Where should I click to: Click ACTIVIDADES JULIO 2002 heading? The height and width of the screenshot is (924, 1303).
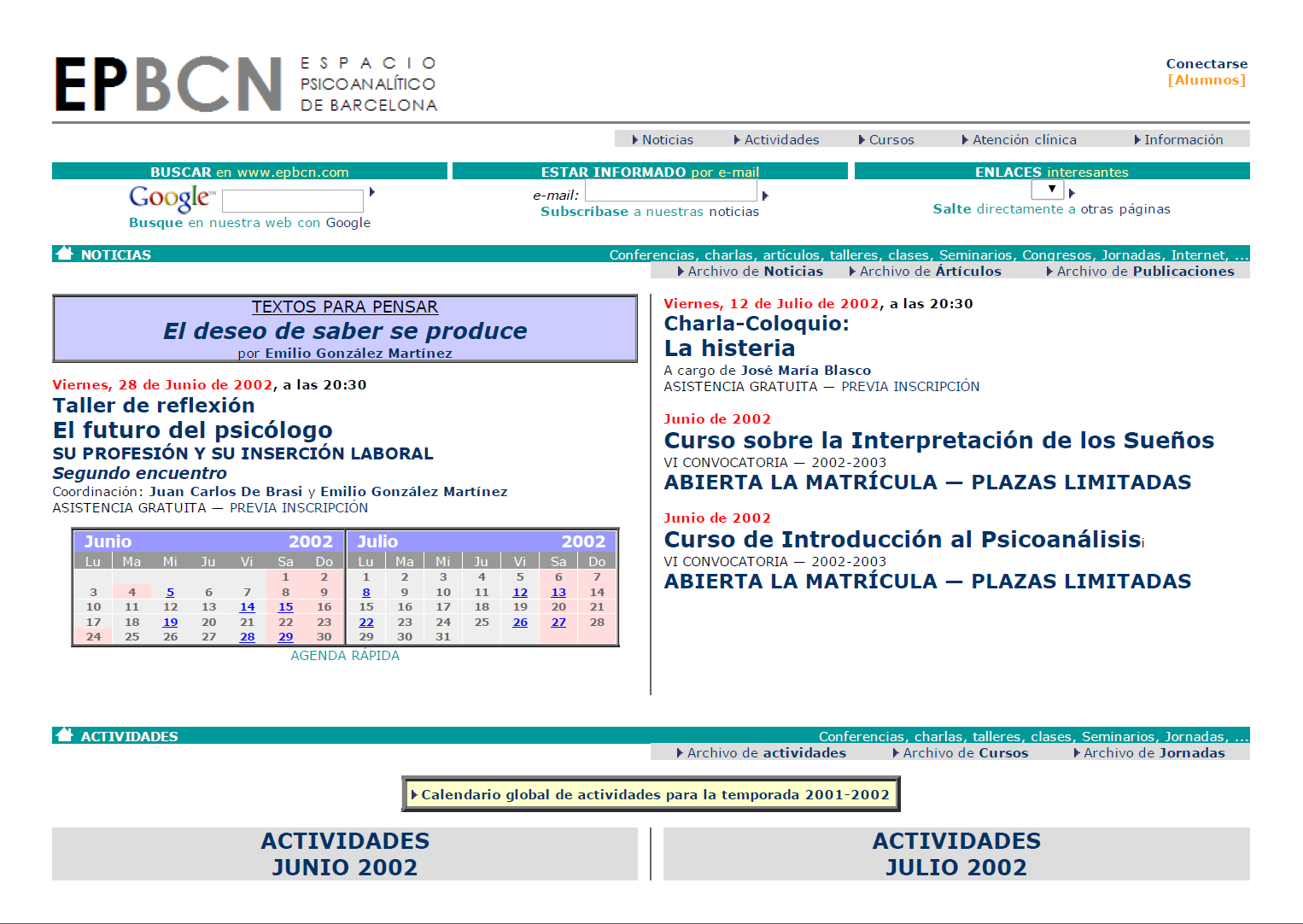click(x=956, y=854)
